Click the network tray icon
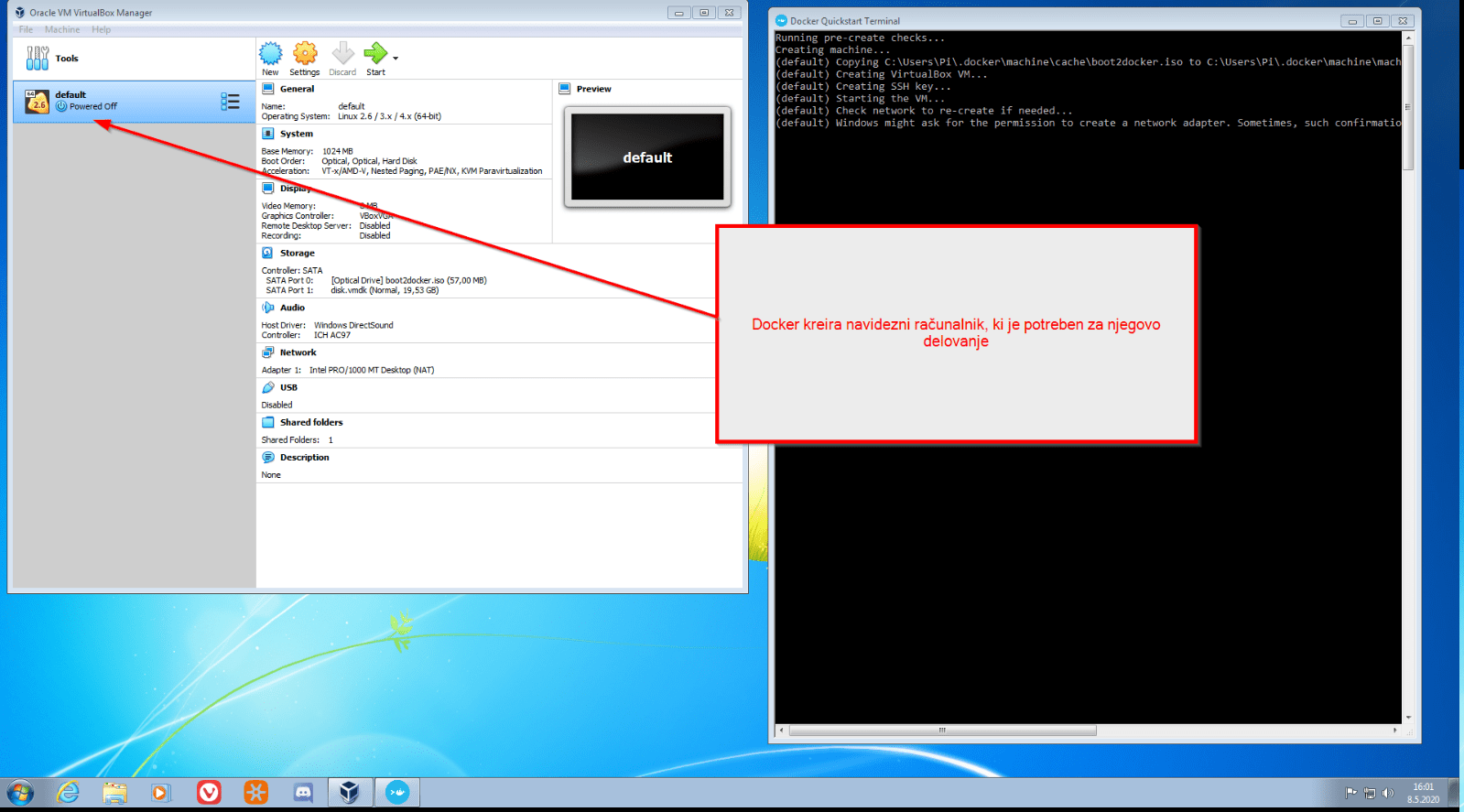This screenshot has height=812, width=1464. click(x=1370, y=793)
